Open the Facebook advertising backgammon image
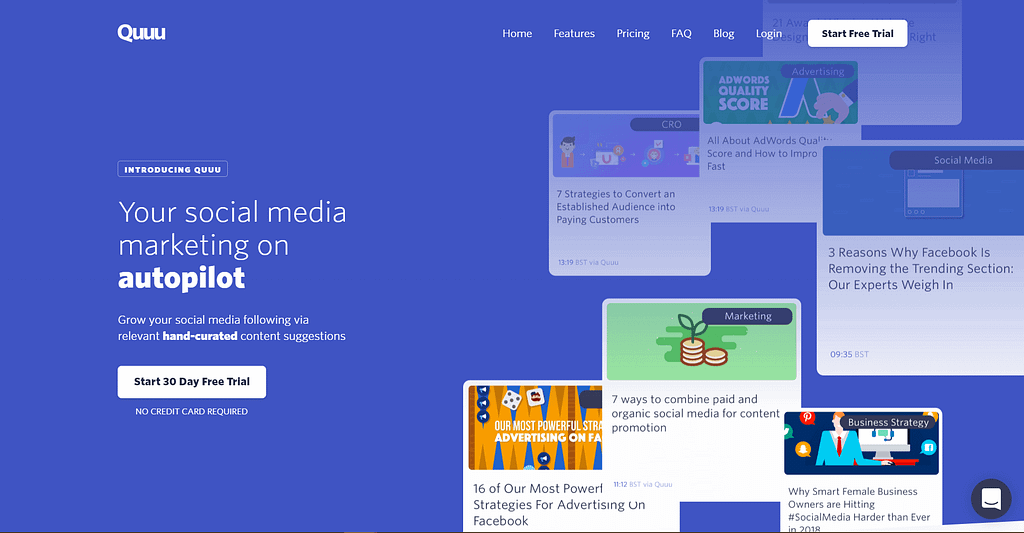The image size is (1024, 533). click(535, 427)
